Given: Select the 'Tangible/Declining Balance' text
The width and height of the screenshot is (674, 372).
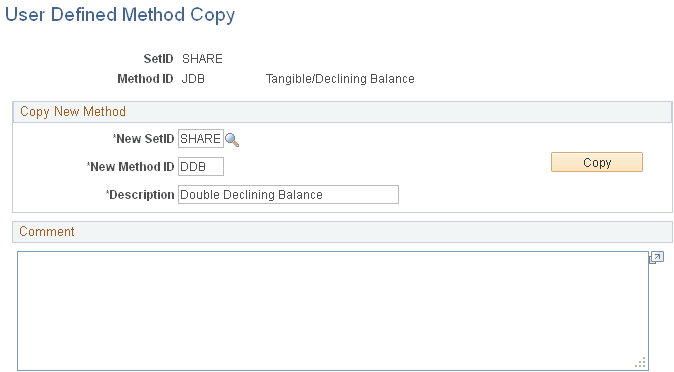Looking at the screenshot, I should tap(340, 79).
